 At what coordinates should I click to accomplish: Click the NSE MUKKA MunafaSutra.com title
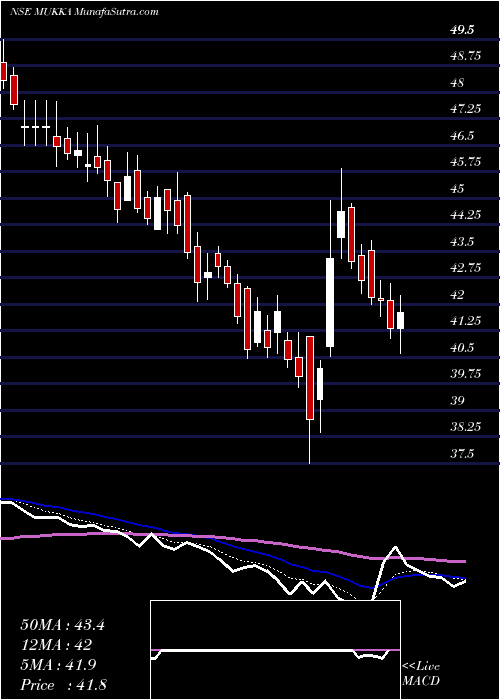(84, 12)
